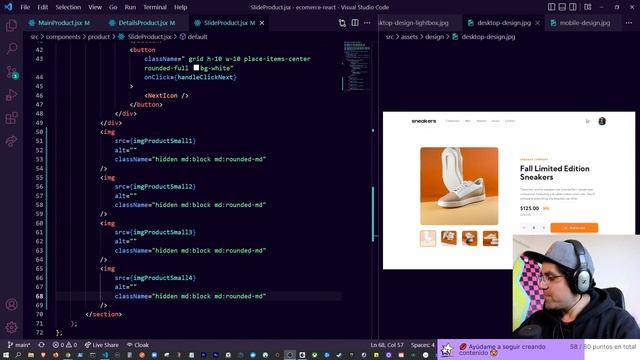Open the Manage gear icon

tap(11, 327)
